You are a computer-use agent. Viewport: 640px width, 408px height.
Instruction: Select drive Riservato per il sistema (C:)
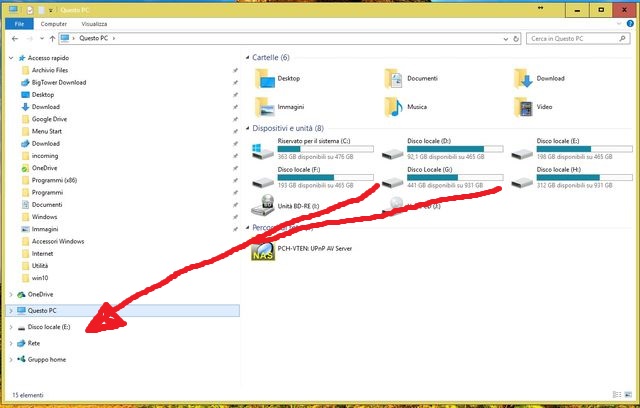pos(313,149)
